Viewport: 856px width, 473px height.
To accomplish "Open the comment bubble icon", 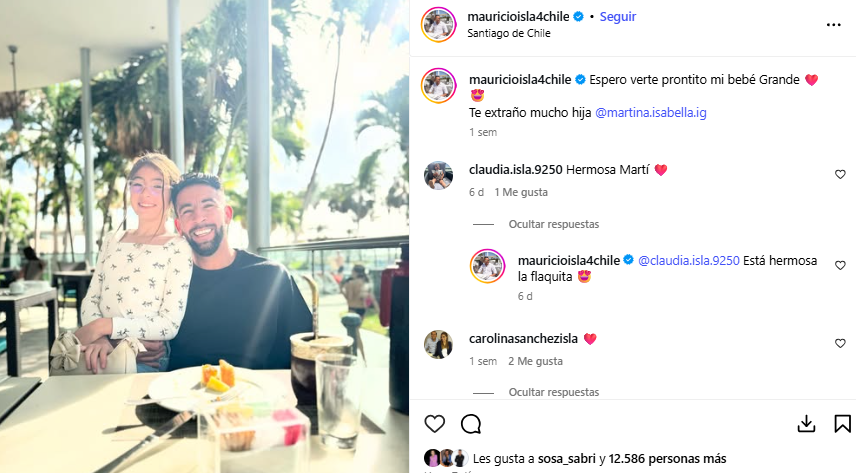I will pos(471,424).
